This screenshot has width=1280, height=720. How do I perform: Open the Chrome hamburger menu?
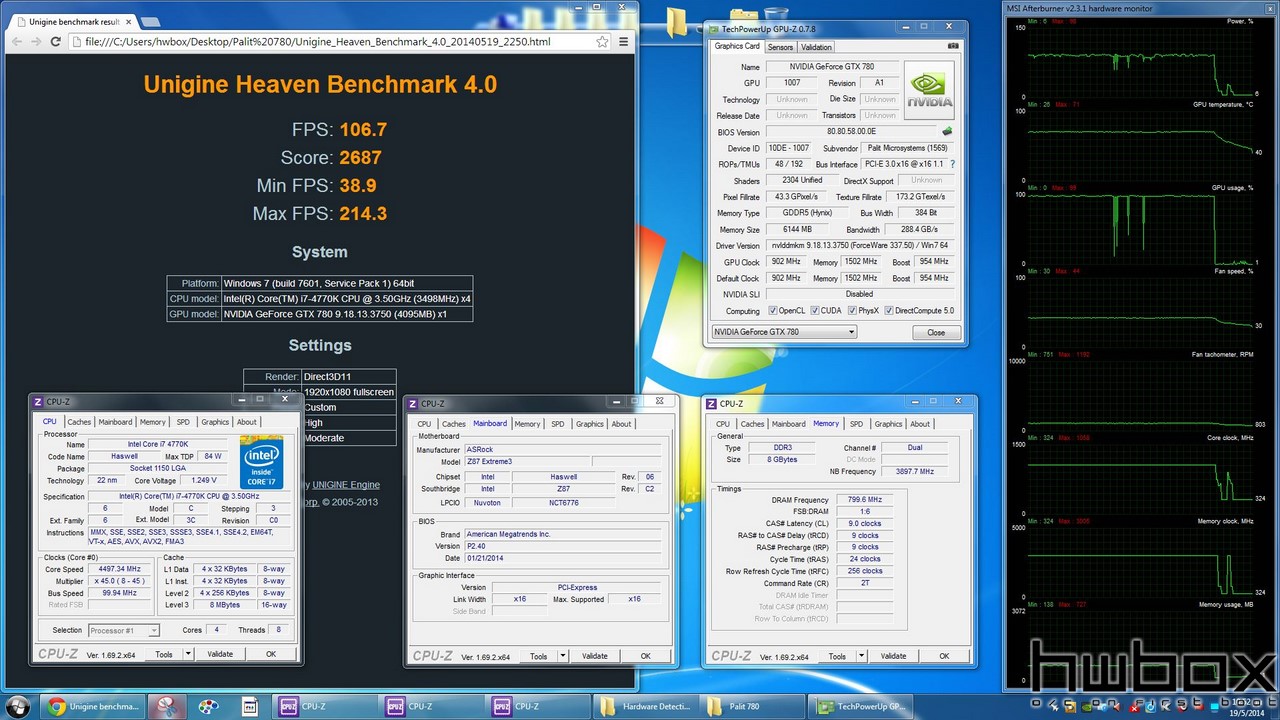[624, 42]
